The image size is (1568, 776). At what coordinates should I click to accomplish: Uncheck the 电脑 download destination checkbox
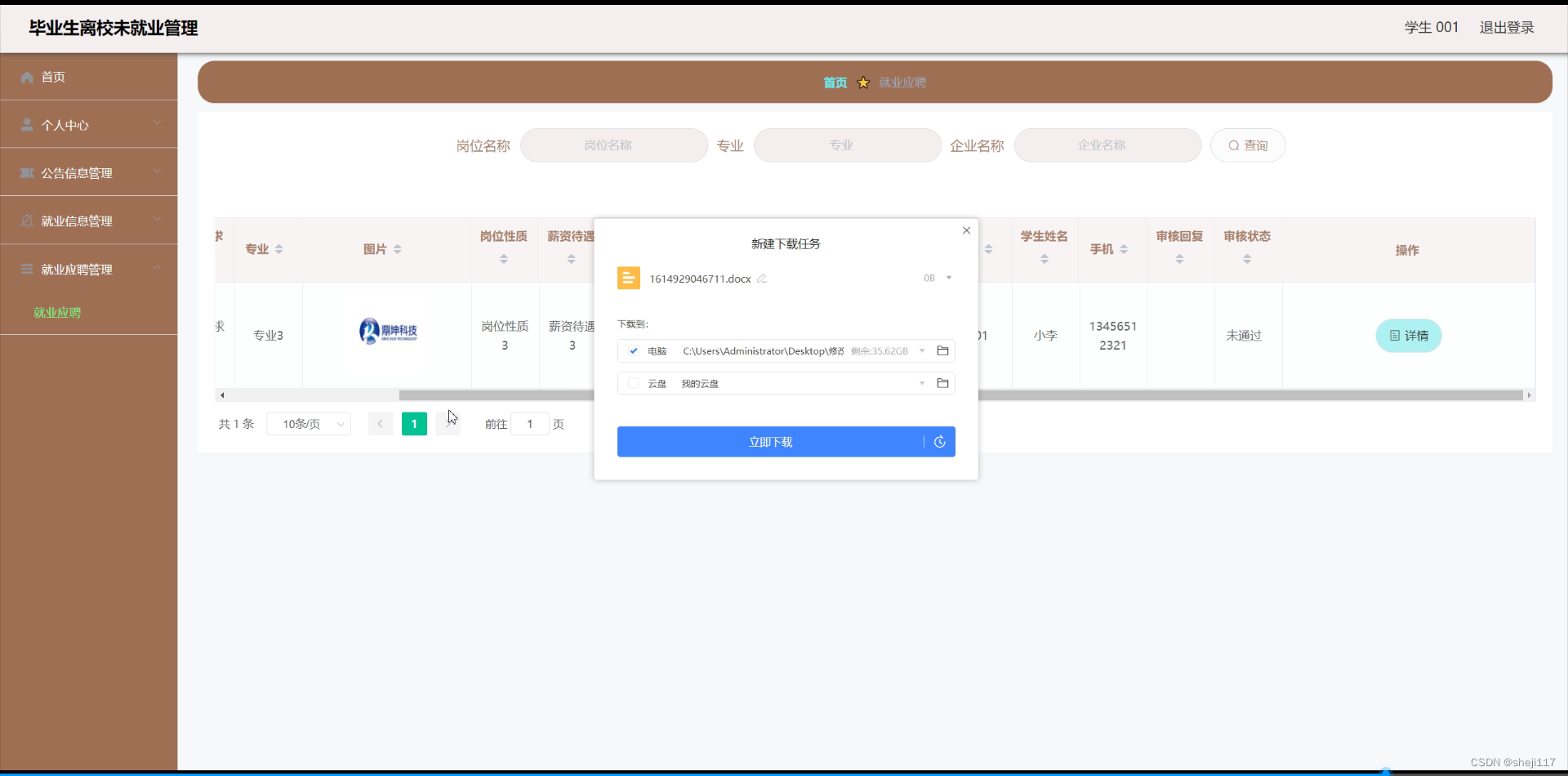[634, 350]
